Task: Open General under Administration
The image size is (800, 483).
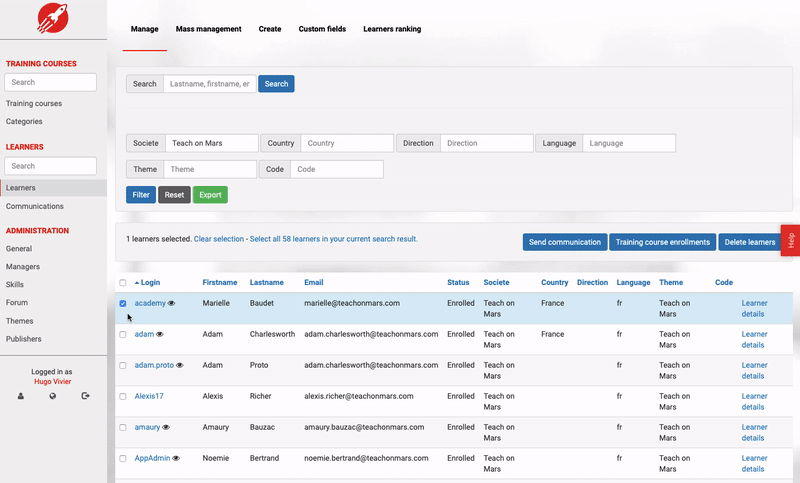Action: (19, 249)
